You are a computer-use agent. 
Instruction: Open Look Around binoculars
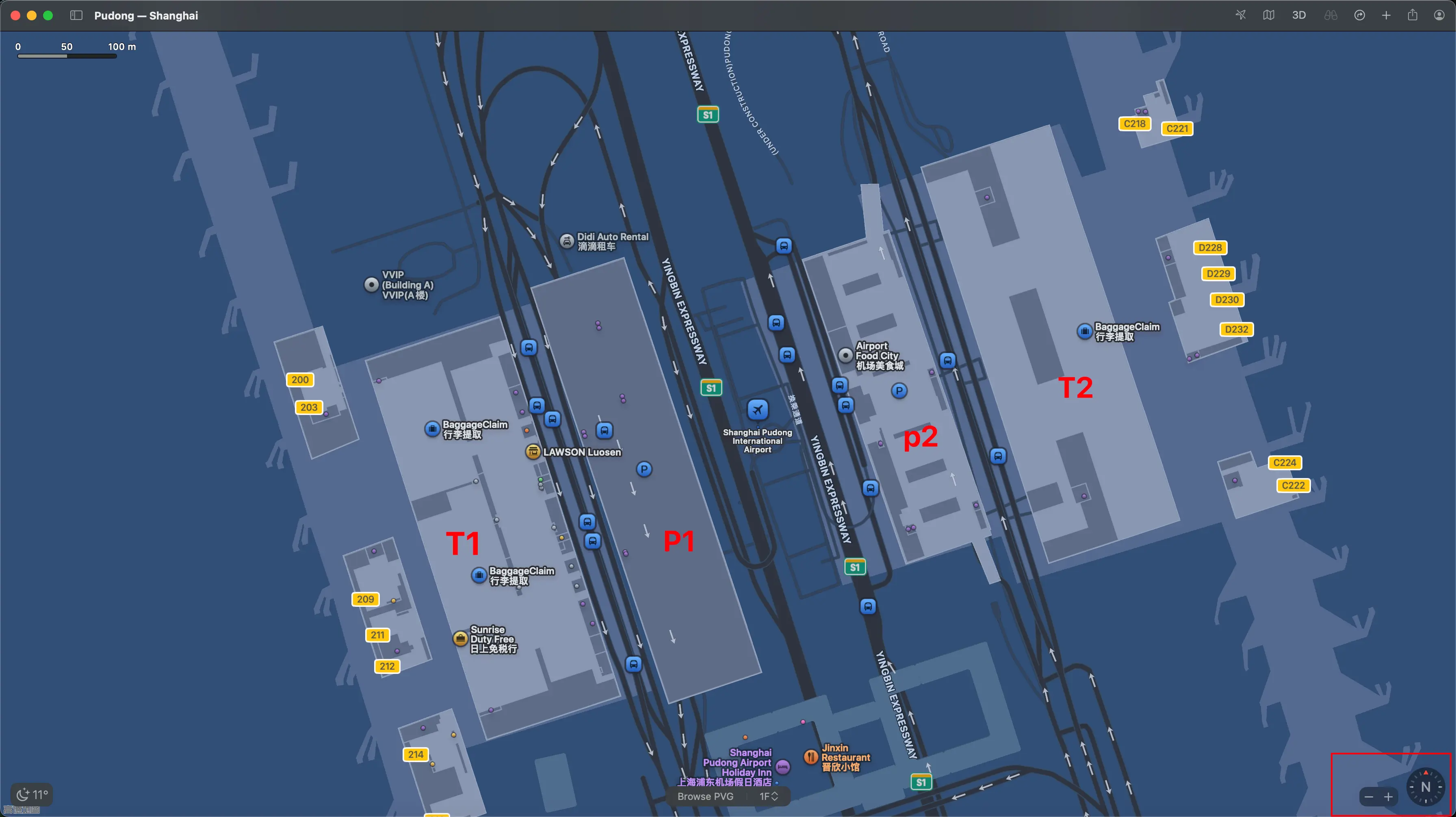tap(1330, 15)
